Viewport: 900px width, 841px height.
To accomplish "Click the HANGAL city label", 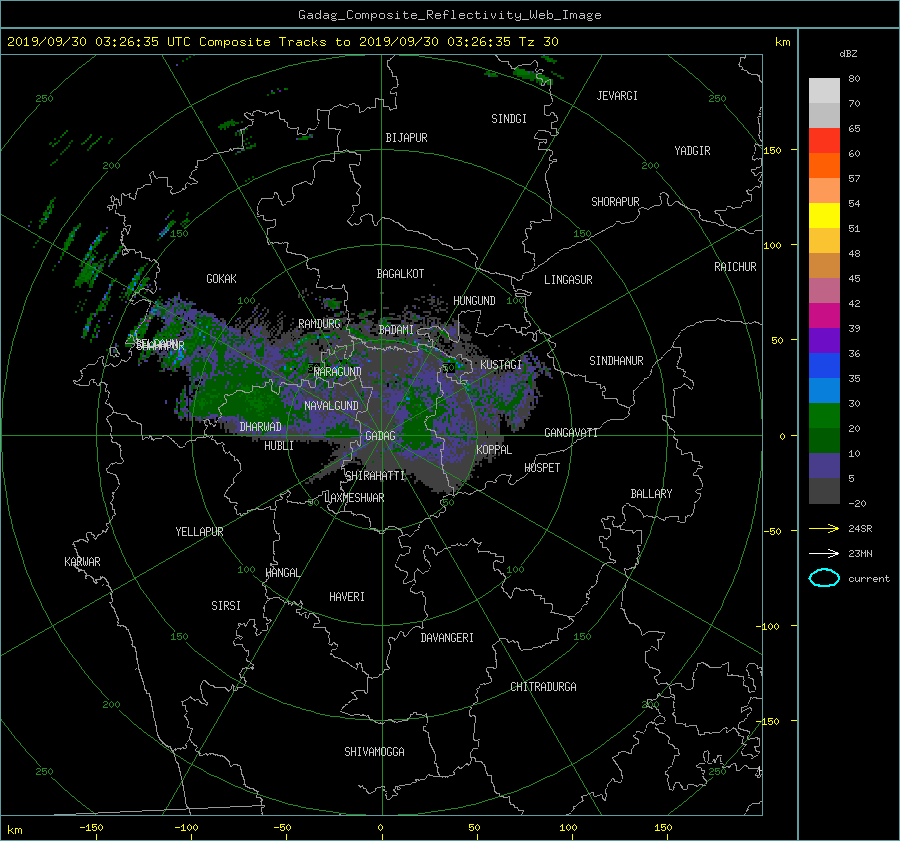I will tap(282, 573).
